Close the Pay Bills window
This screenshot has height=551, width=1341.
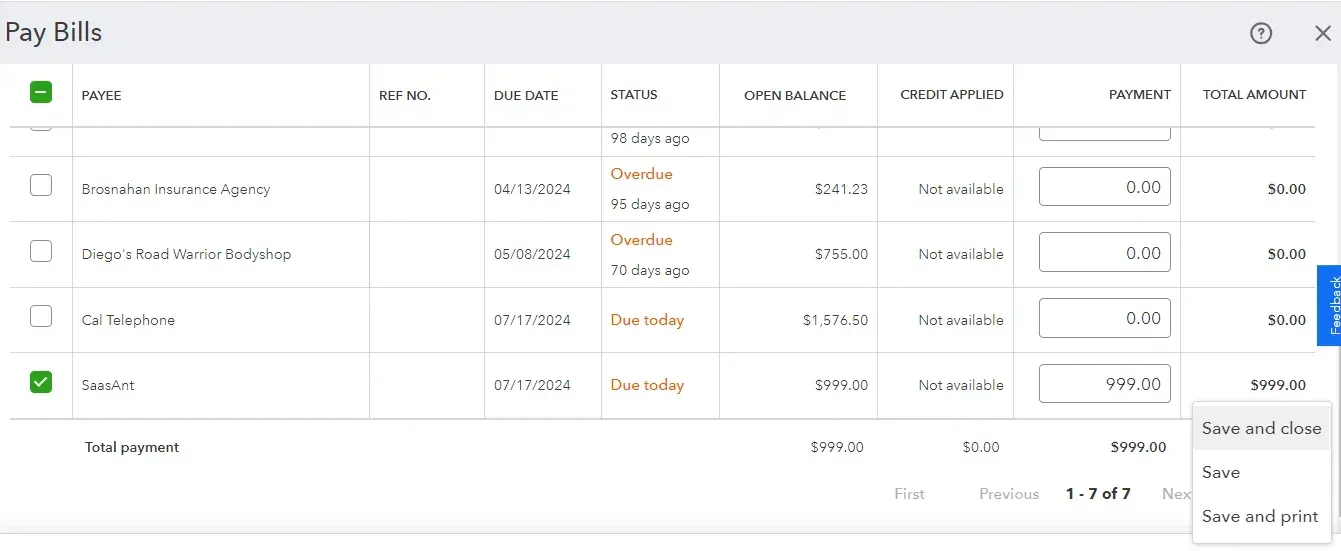click(x=1322, y=33)
